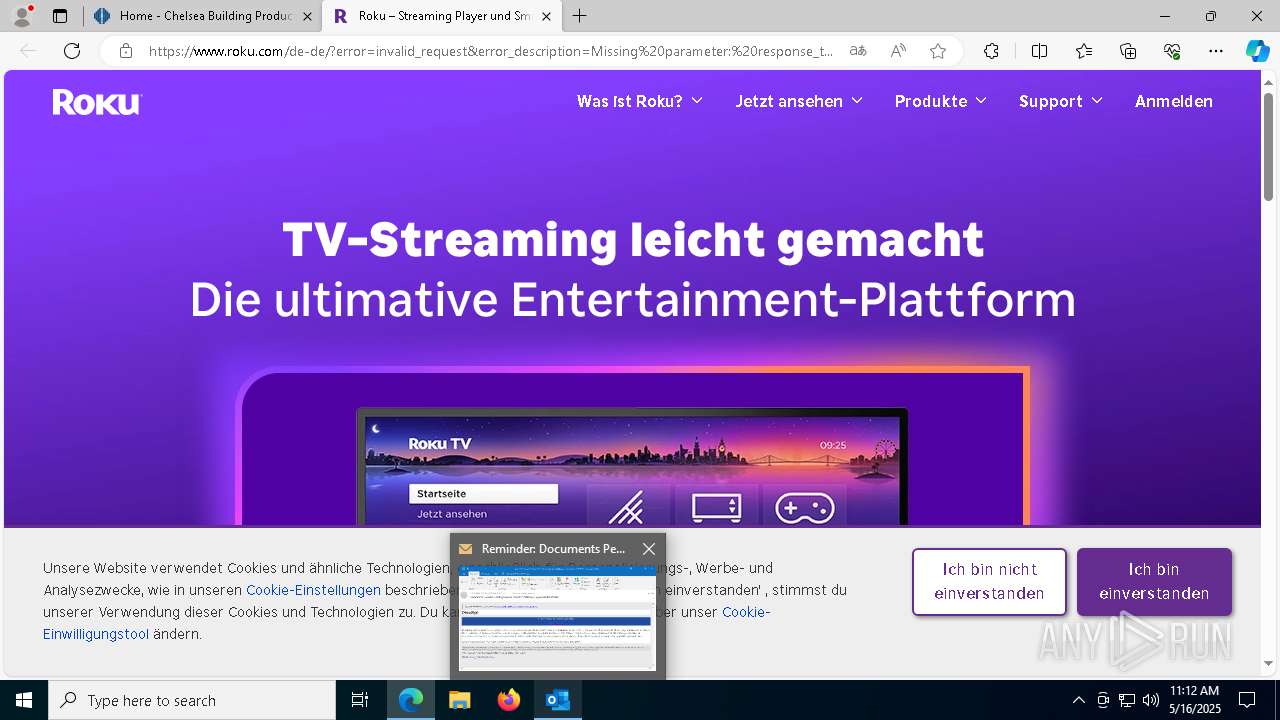Accept cookies with 'Ich bin einverstanden'

pos(1154,581)
